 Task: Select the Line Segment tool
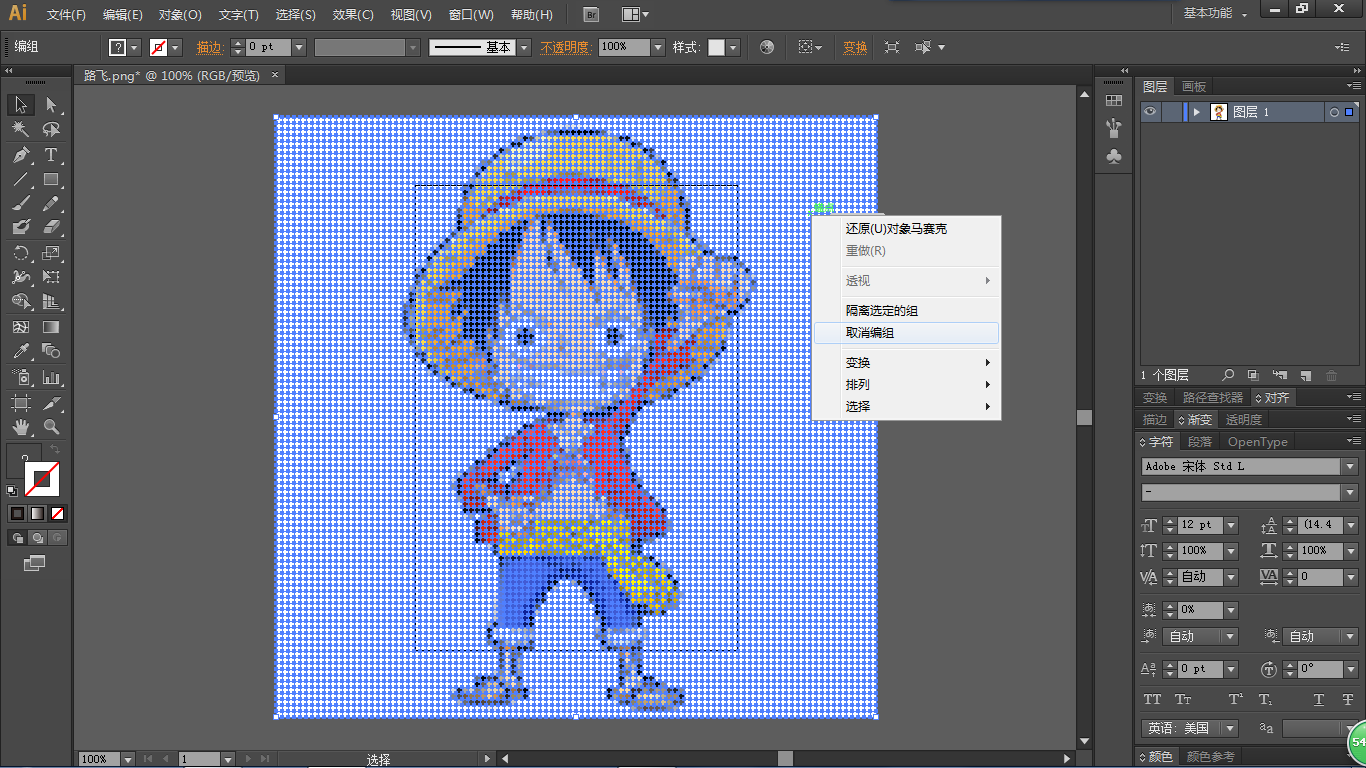click(x=21, y=180)
